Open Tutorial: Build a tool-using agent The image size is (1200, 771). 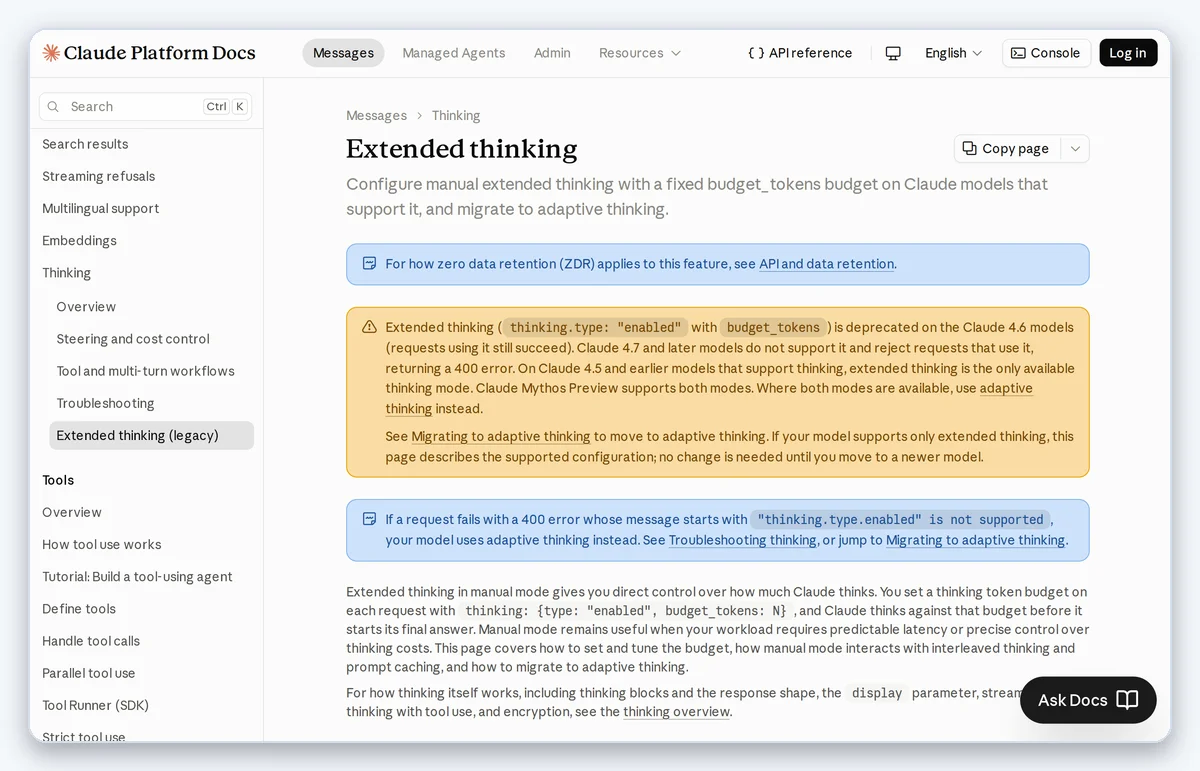point(137,576)
